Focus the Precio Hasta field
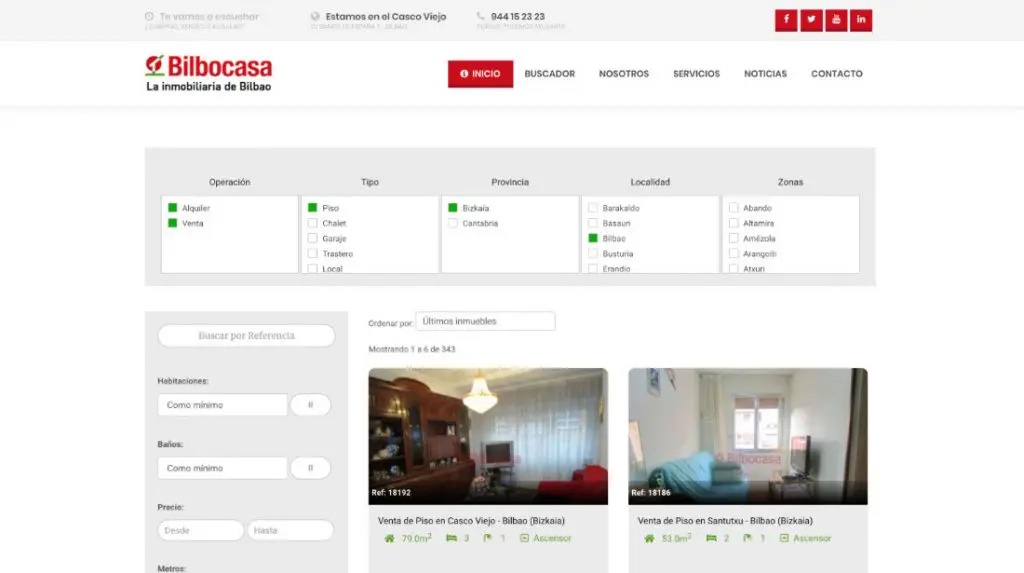The width and height of the screenshot is (1024, 573). point(290,531)
